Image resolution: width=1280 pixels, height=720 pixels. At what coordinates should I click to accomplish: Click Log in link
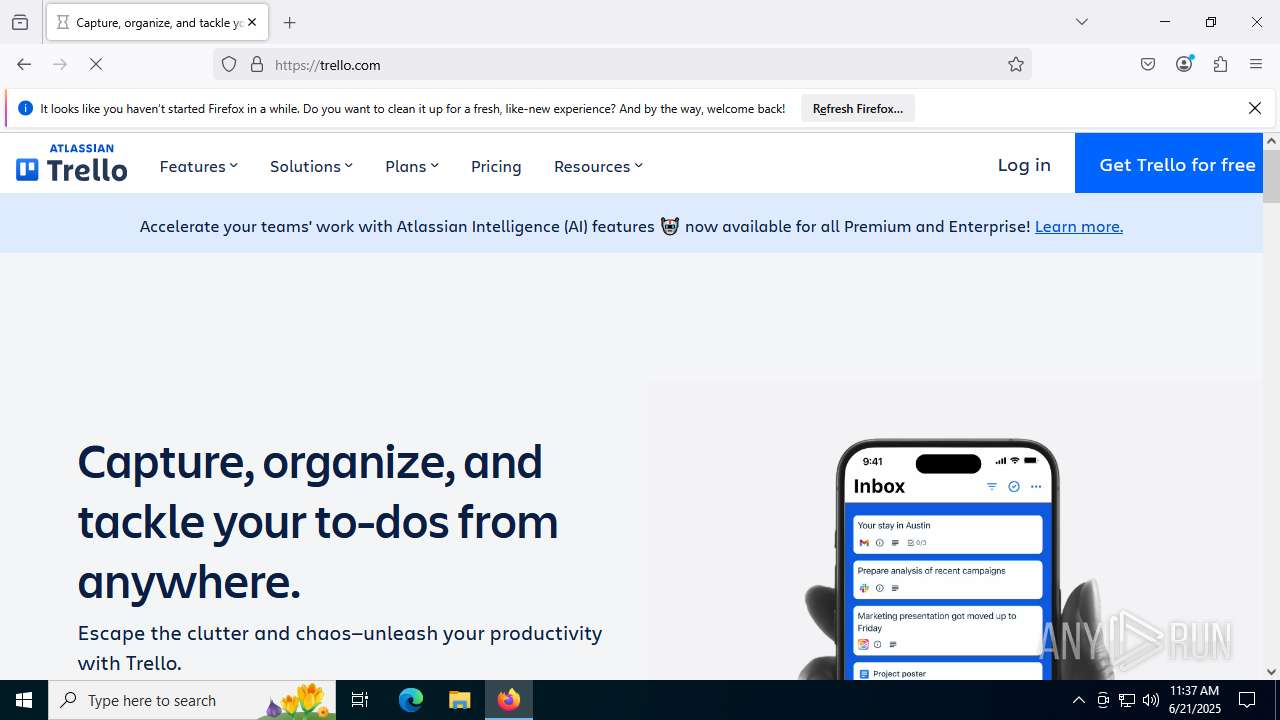pos(1024,164)
